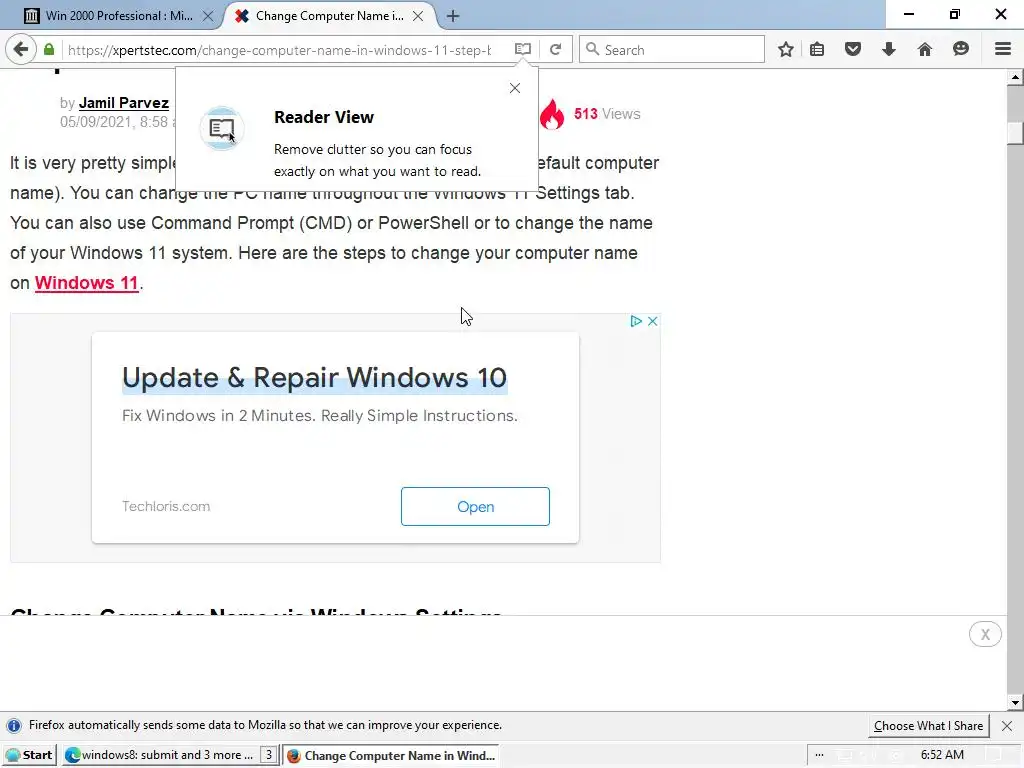This screenshot has height=768, width=1024.
Task: Open the Downloads arrow icon
Action: click(889, 50)
